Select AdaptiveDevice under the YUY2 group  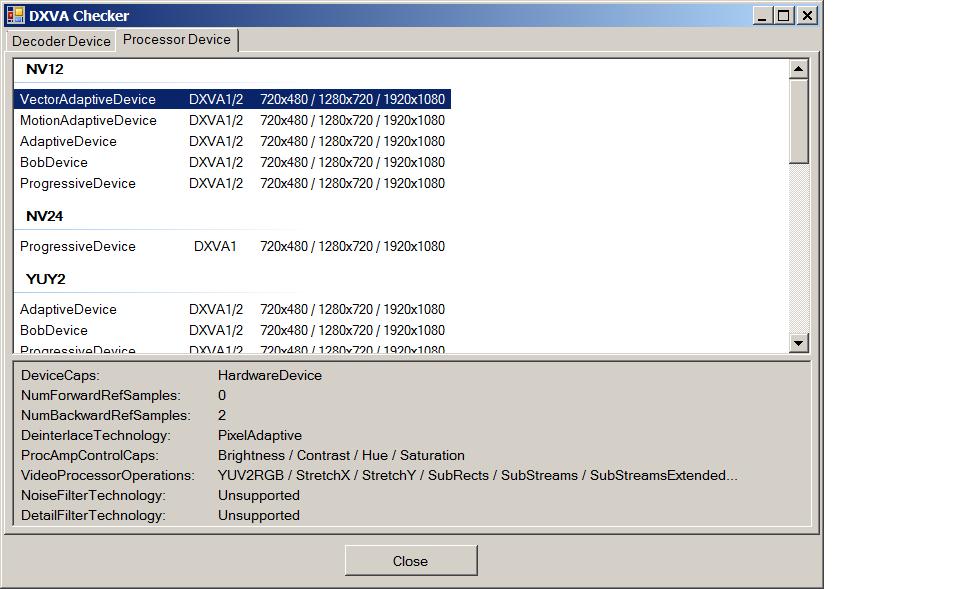68,309
